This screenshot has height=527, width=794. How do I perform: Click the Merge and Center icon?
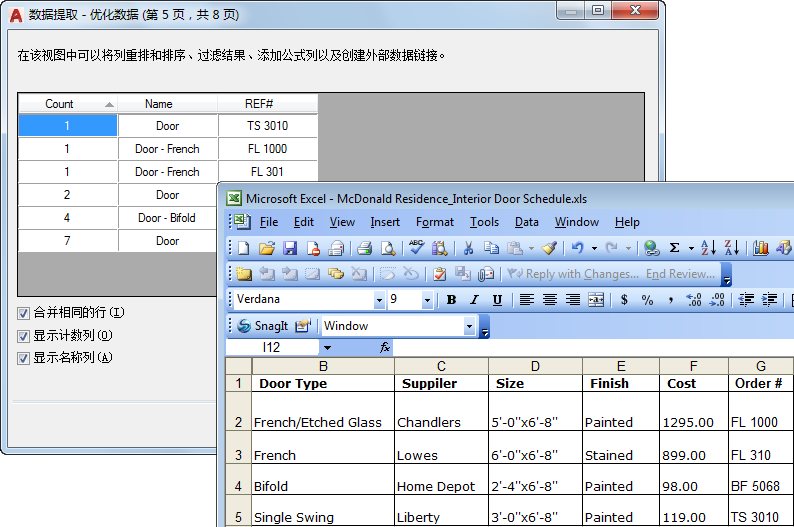(596, 300)
